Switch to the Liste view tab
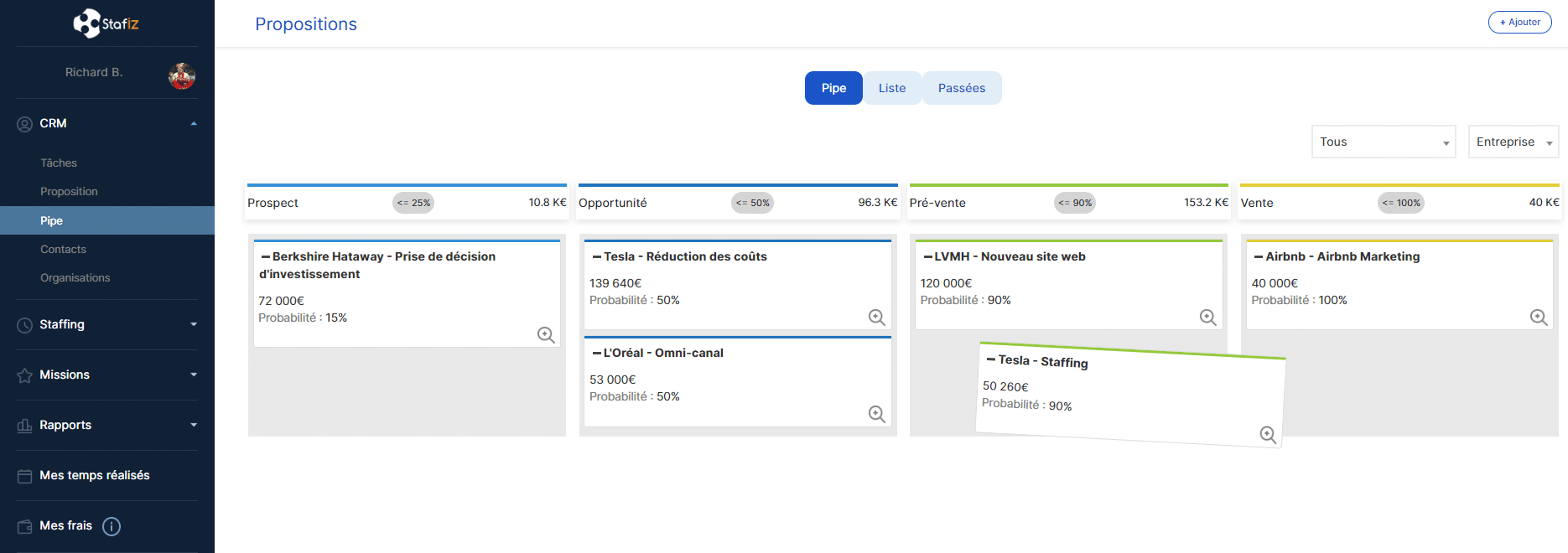1568x553 pixels. tap(892, 88)
